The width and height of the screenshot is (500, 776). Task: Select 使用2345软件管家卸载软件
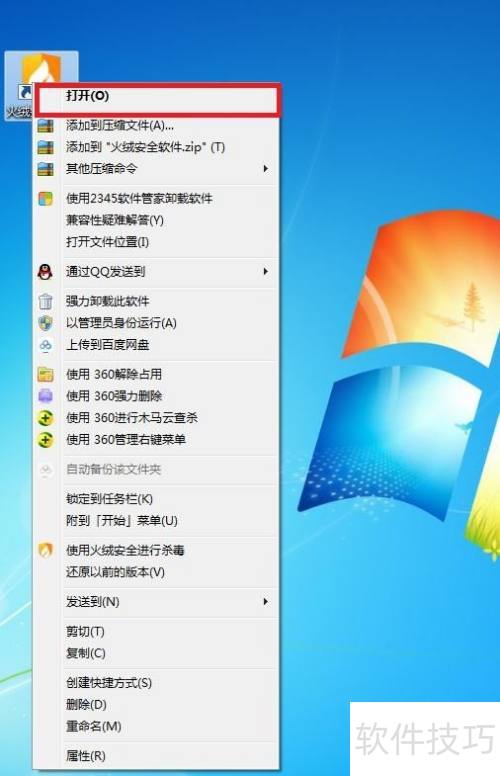pyautogui.click(x=156, y=199)
